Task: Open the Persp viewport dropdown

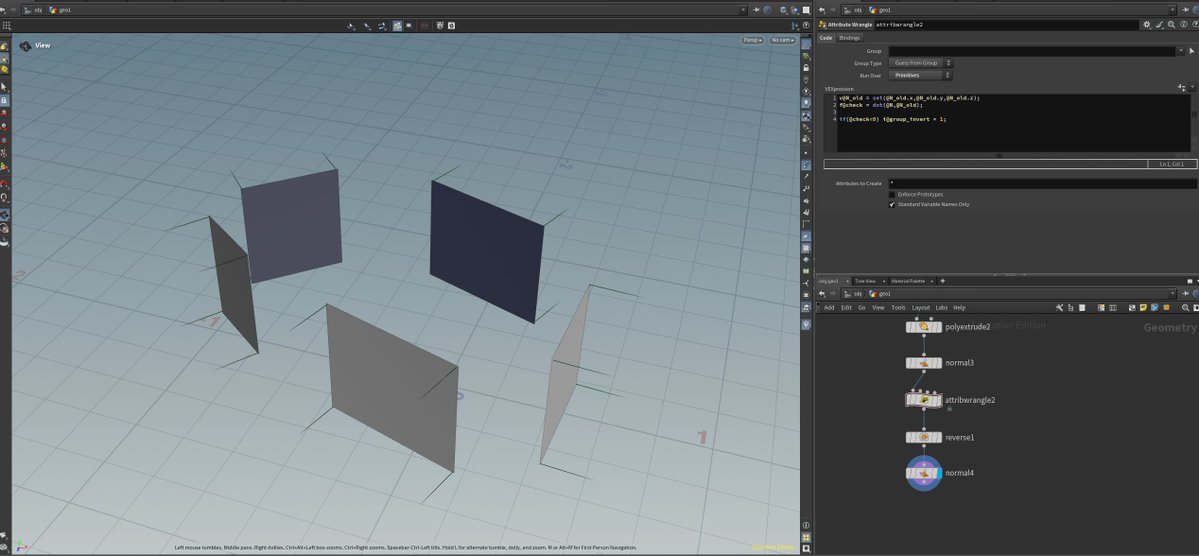Action: 752,40
